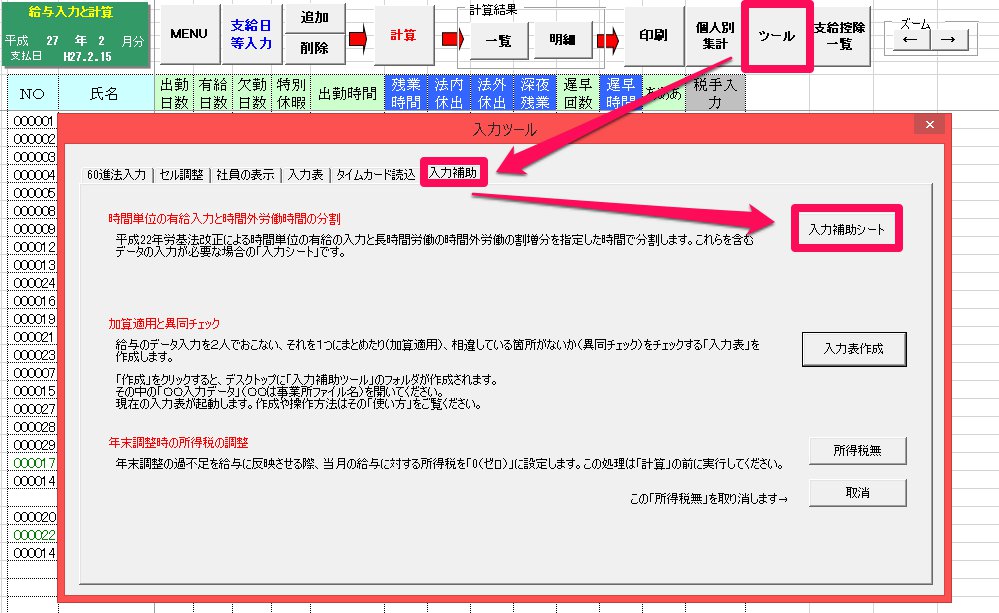Click zoom right arrow button
The image size is (999, 613).
click(x=949, y=40)
